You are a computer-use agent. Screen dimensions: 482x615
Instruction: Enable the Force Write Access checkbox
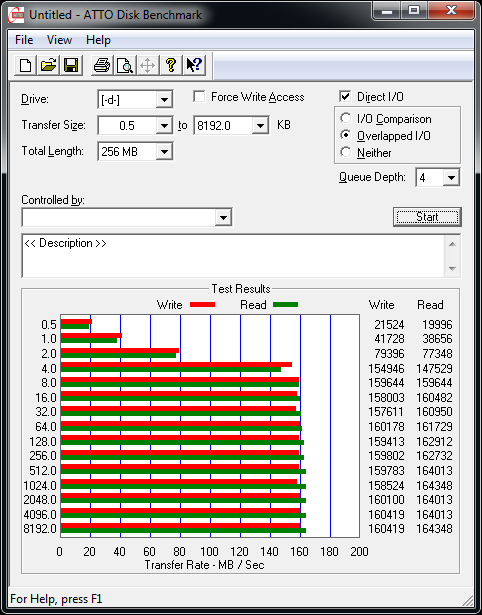pos(199,96)
